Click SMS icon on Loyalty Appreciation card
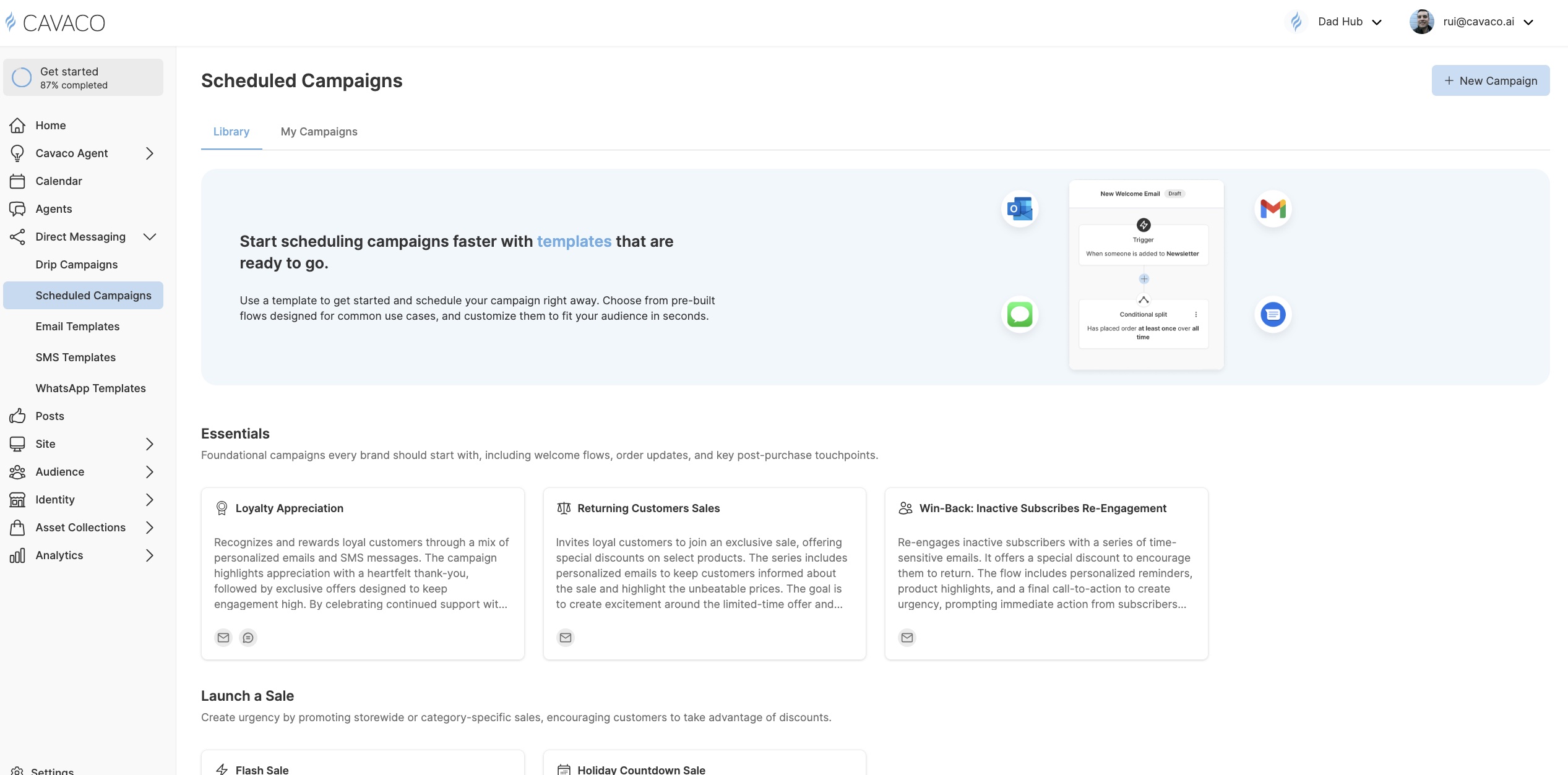The image size is (1568, 775). pyautogui.click(x=248, y=638)
